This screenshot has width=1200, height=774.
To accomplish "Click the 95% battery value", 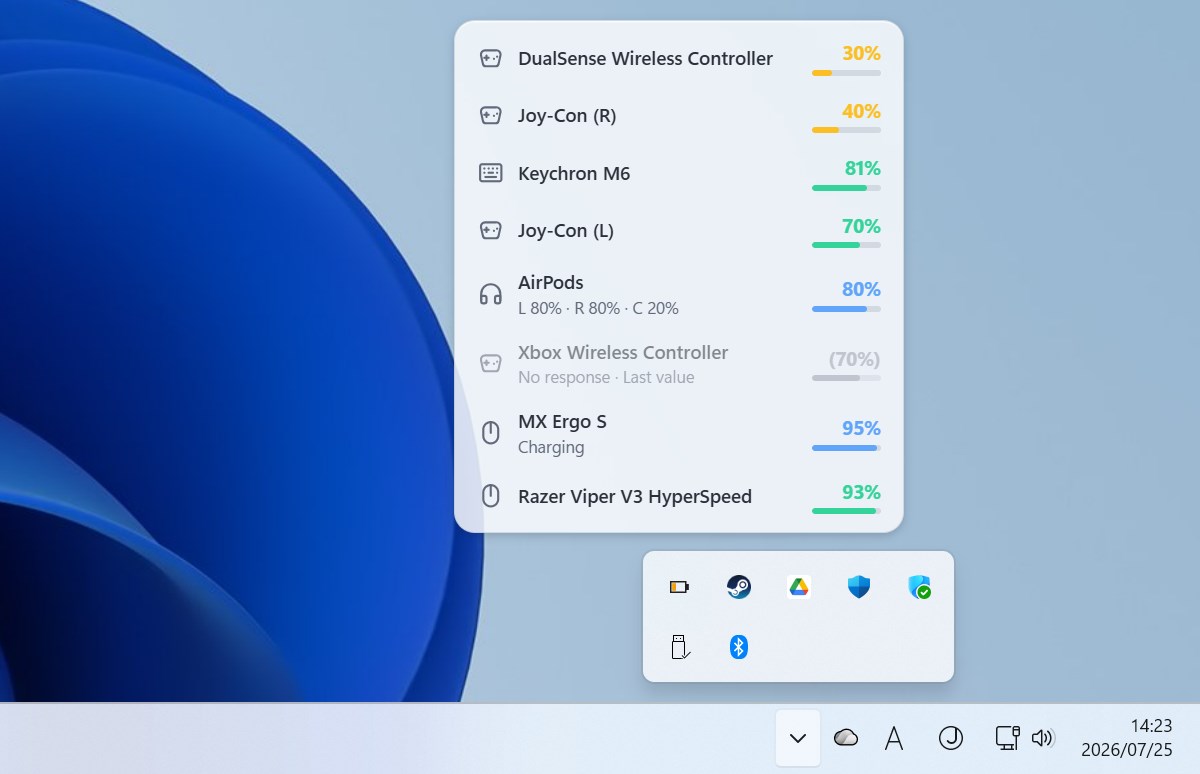I will (861, 428).
